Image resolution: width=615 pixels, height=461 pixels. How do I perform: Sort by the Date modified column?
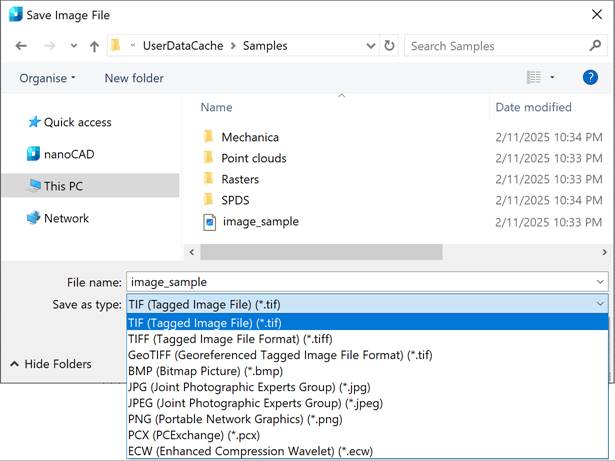coord(533,107)
